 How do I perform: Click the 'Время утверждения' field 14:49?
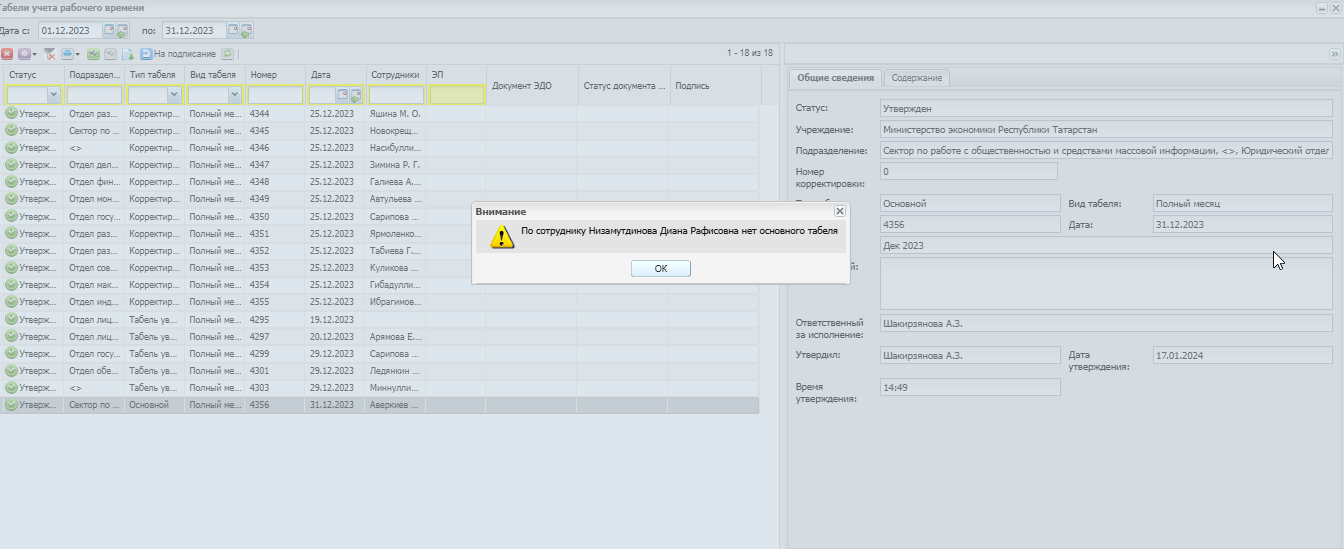(969, 386)
